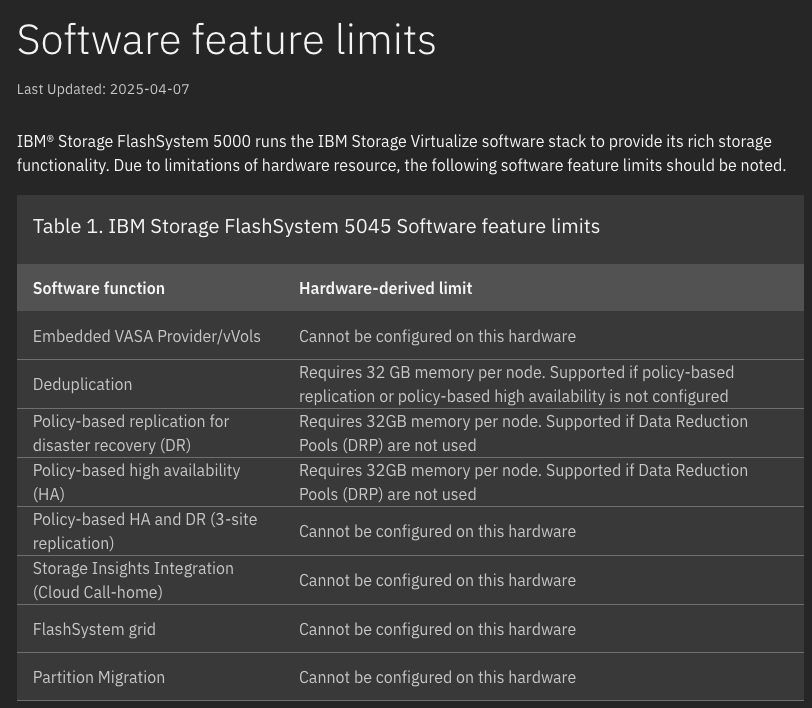Select the Storage Insights Integration cell

pos(133,580)
